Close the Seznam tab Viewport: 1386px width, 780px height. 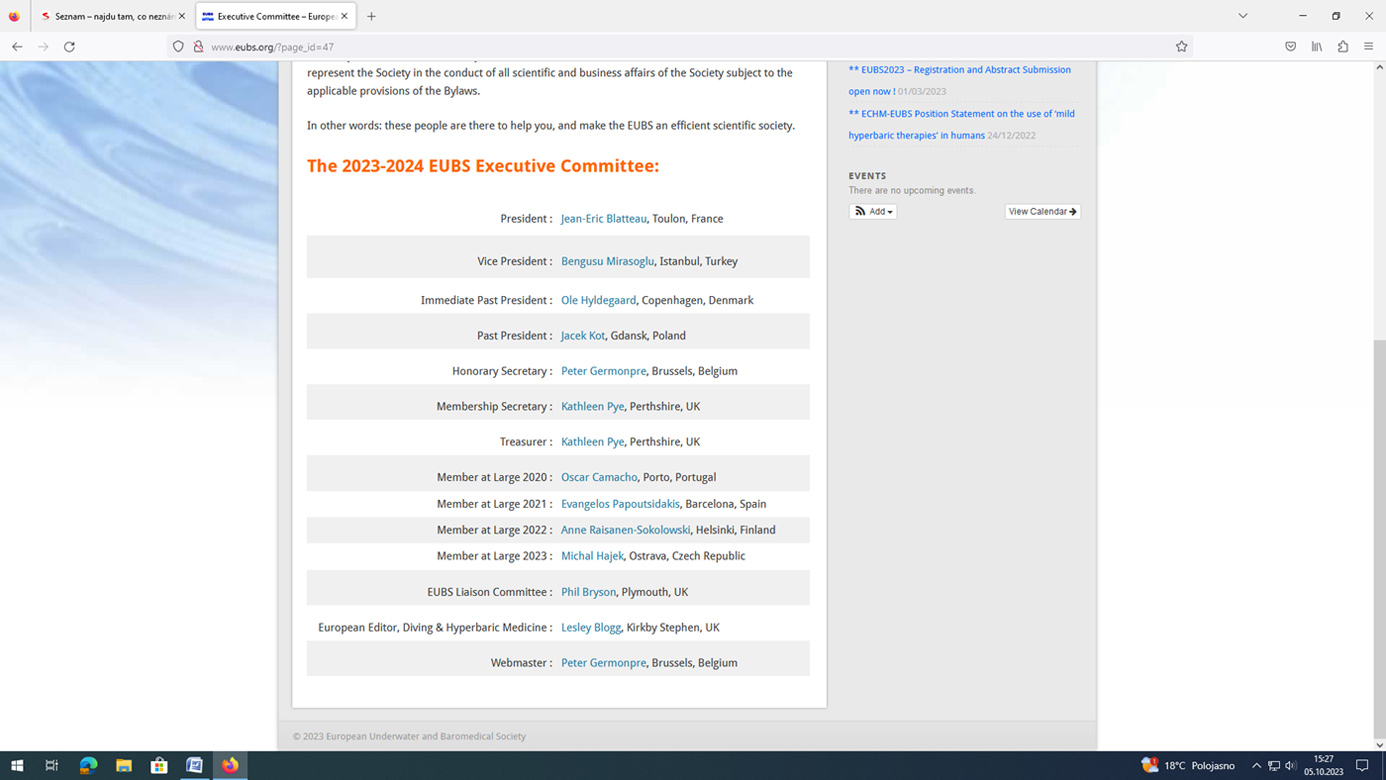coord(182,16)
